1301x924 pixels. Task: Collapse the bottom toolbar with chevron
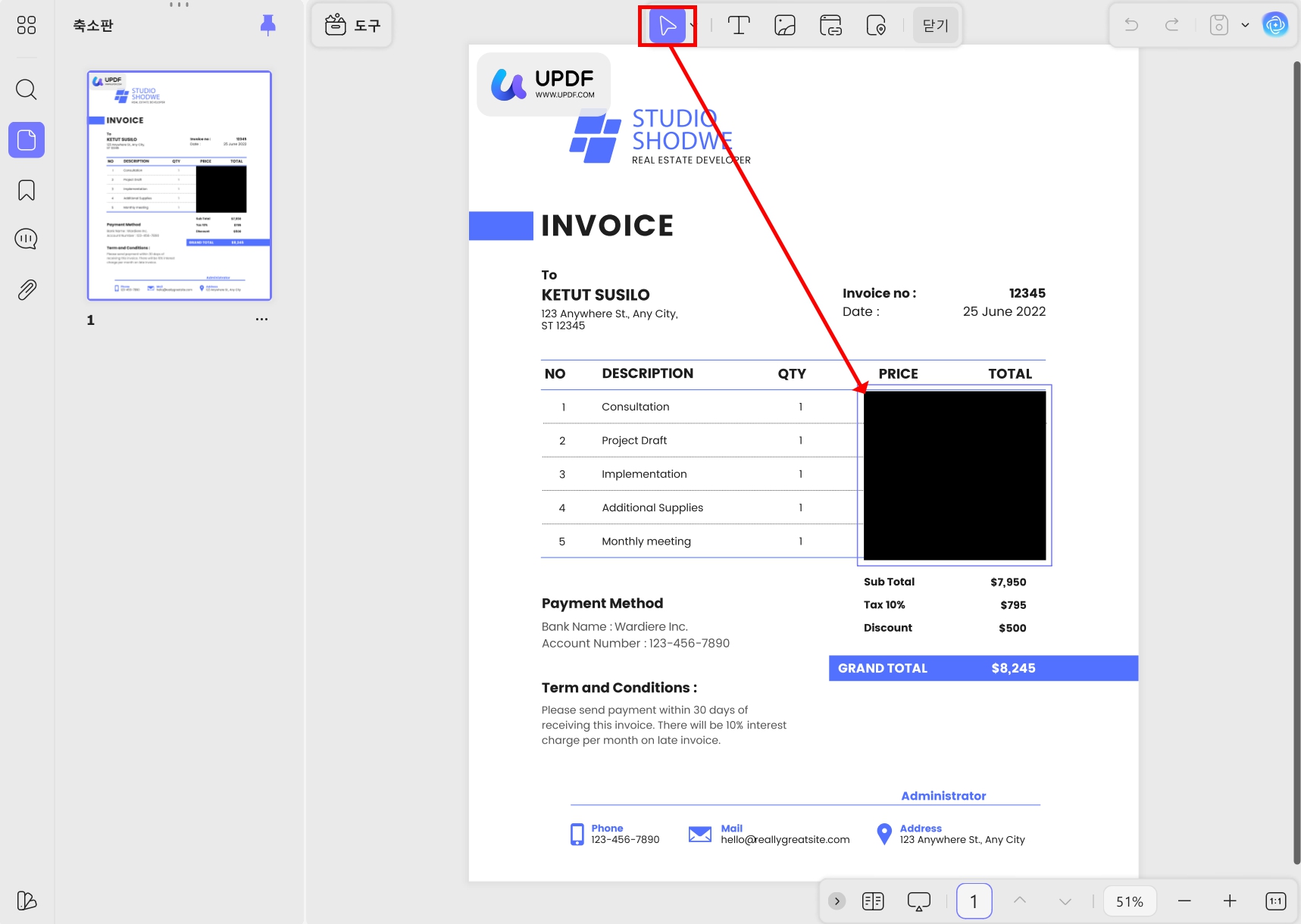(837, 901)
